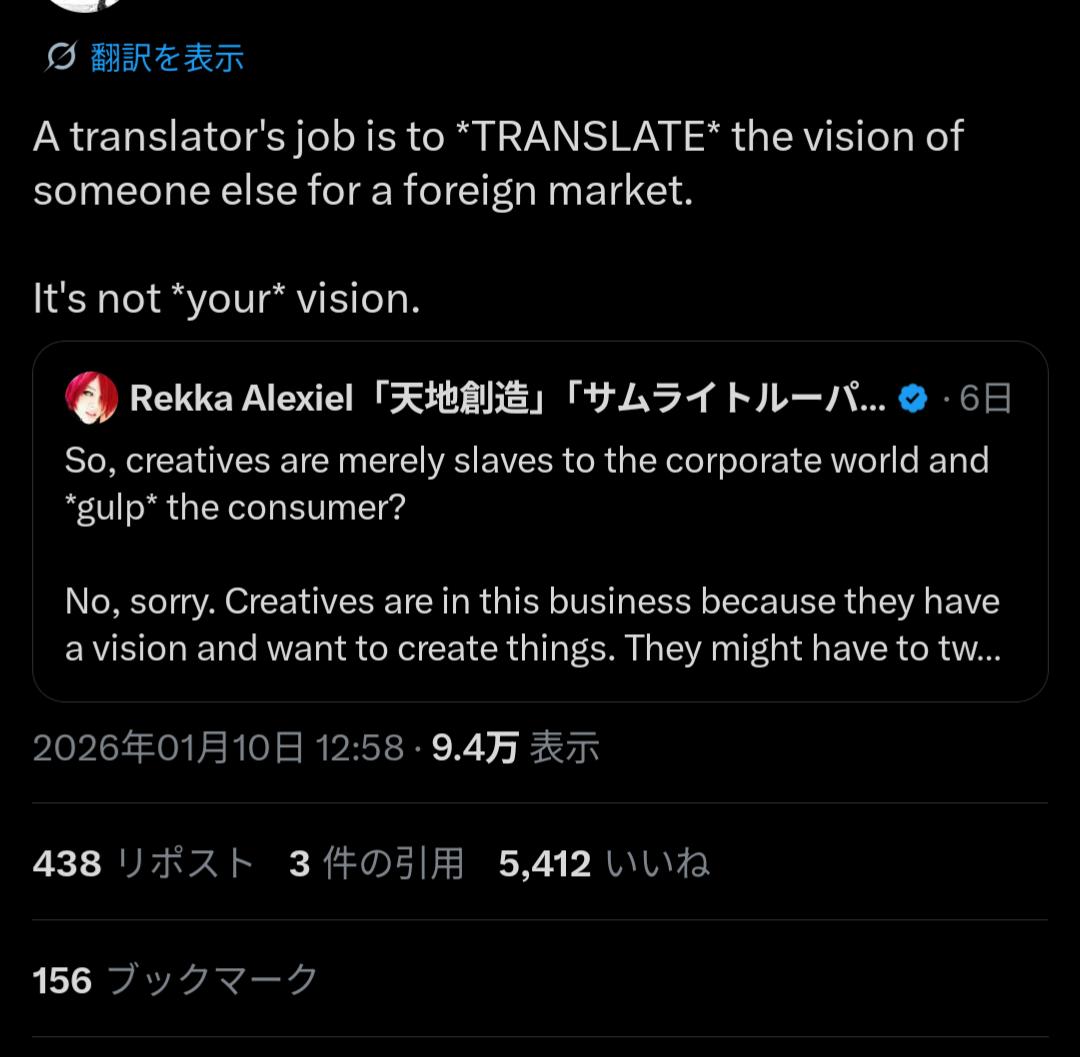Select the line 'It's not *your* vision.'
The image size is (1080, 1057).
227,298
